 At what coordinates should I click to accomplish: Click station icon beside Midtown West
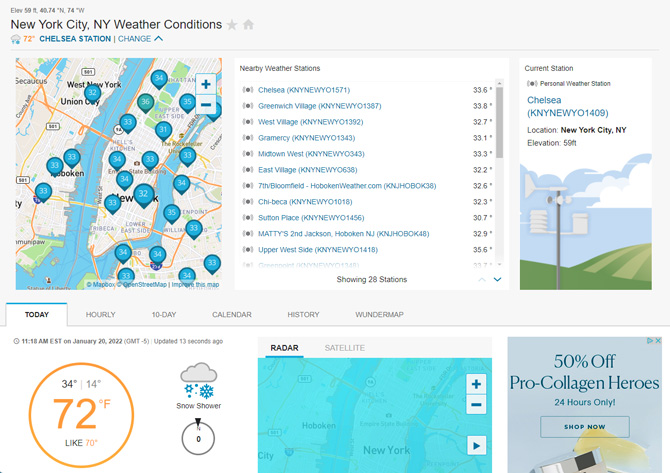(x=248, y=153)
